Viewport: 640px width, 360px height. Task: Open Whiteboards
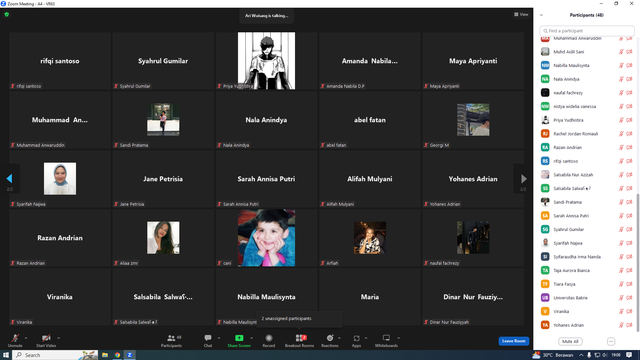[386, 340]
